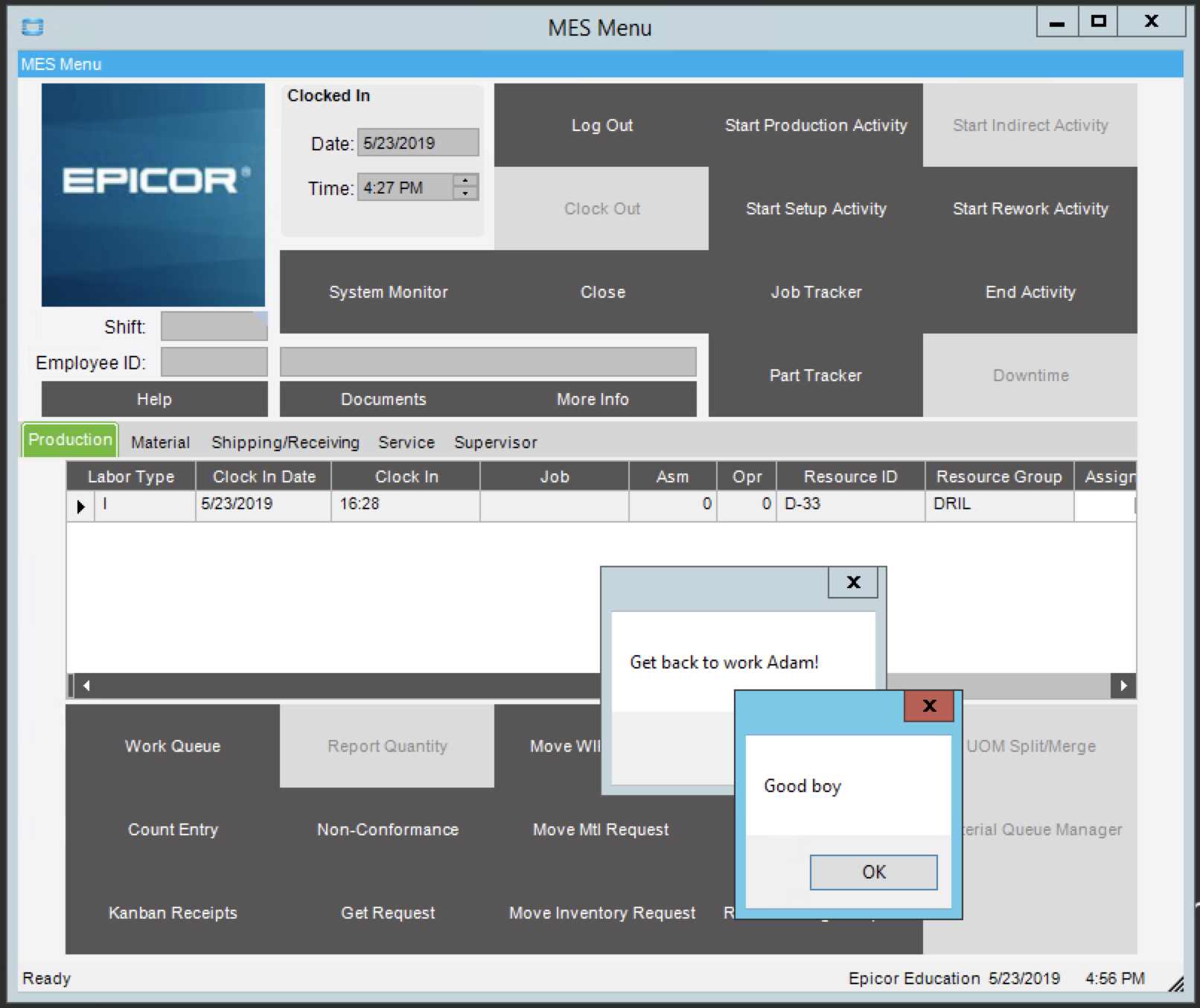Click the Resource ID column header
This screenshot has height=1008, width=1200.
(851, 476)
